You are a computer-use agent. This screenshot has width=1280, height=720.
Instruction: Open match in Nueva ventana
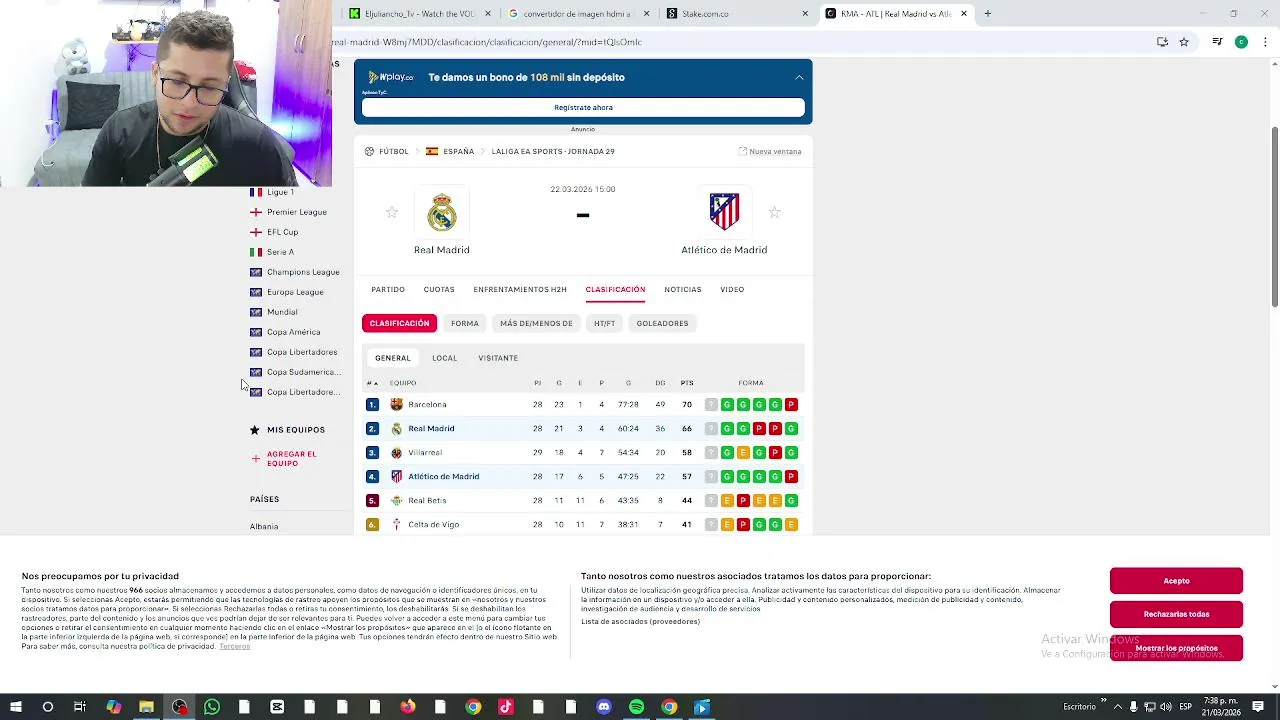click(770, 151)
